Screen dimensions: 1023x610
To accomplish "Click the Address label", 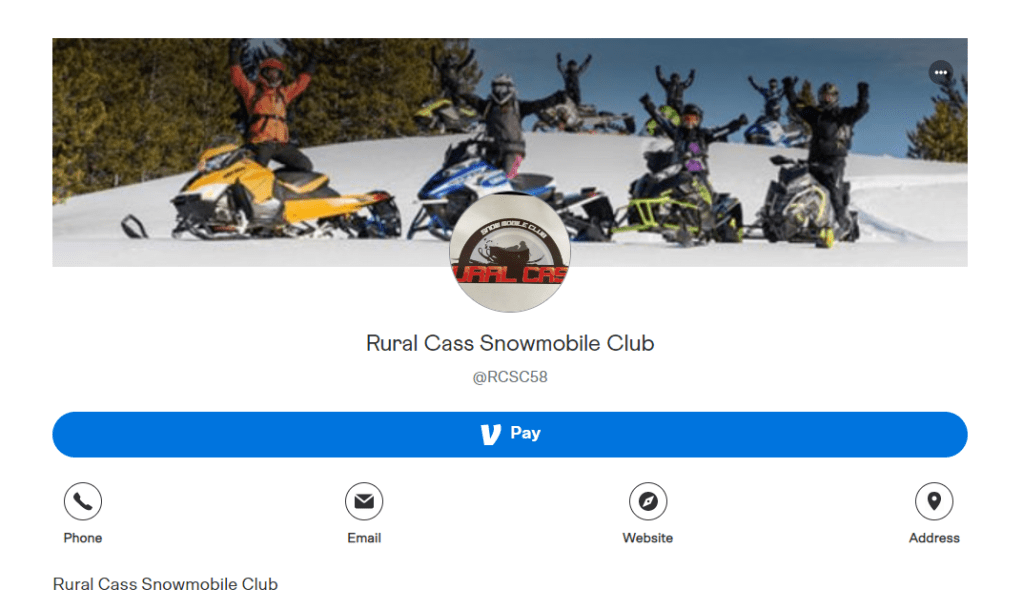I will pyautogui.click(x=934, y=538).
